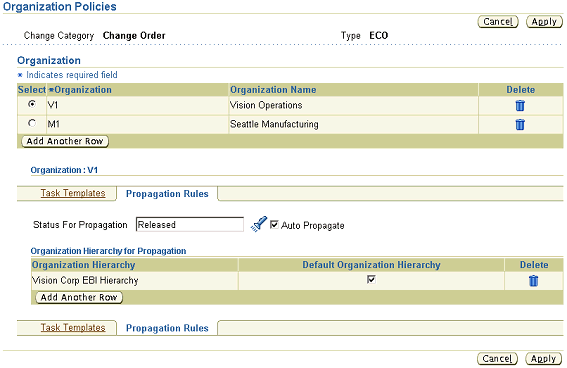Open the lower Task Templates tab
This screenshot has width=567, height=368.
point(73,328)
